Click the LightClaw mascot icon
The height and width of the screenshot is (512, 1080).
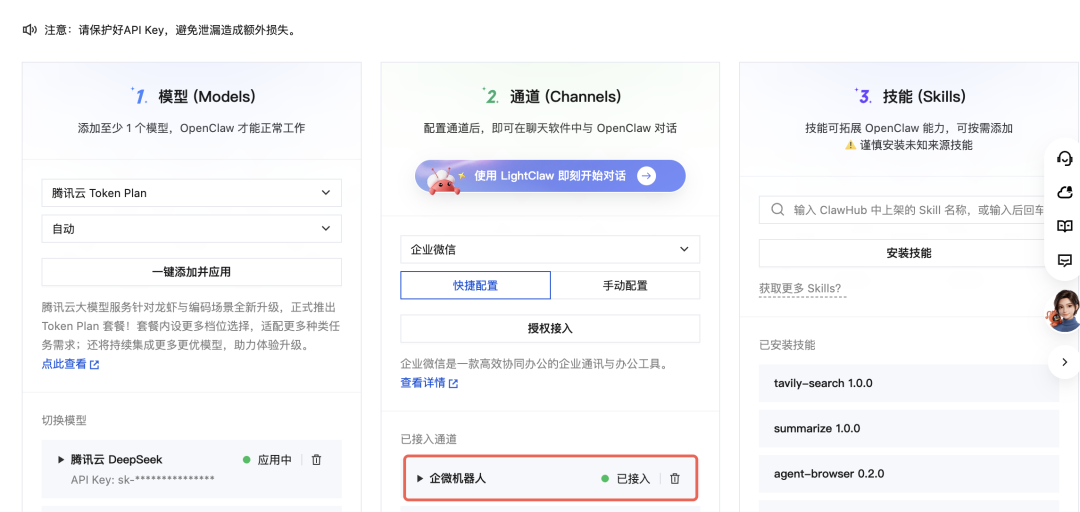click(x=443, y=181)
